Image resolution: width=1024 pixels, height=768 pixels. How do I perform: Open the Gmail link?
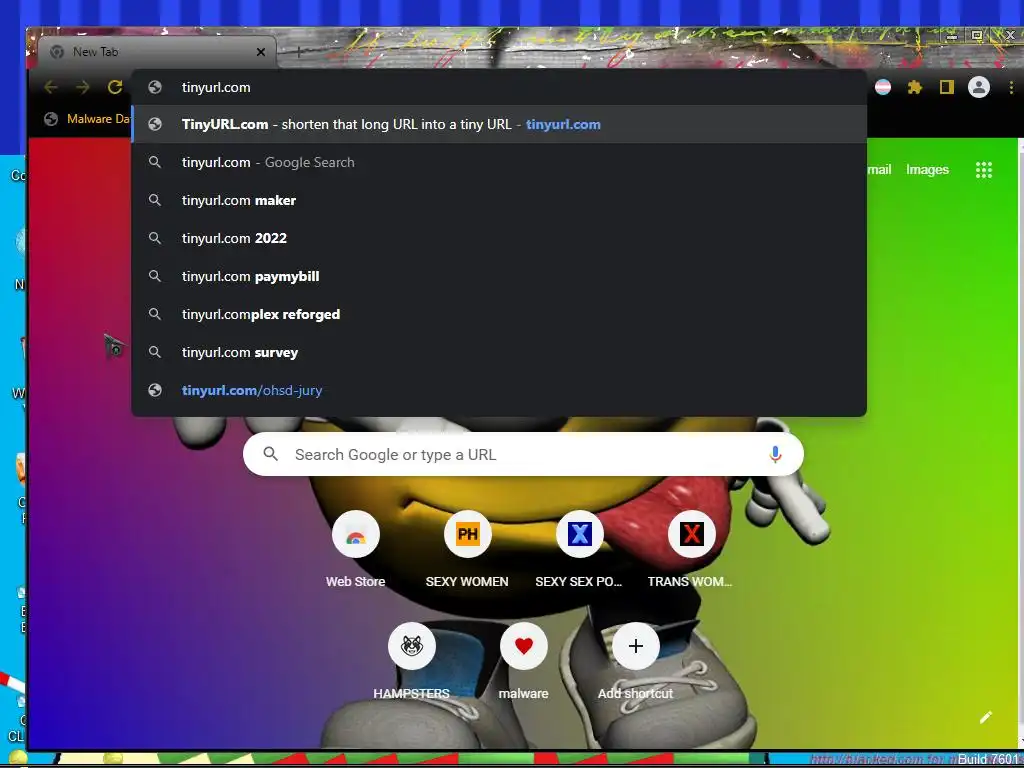(x=879, y=170)
